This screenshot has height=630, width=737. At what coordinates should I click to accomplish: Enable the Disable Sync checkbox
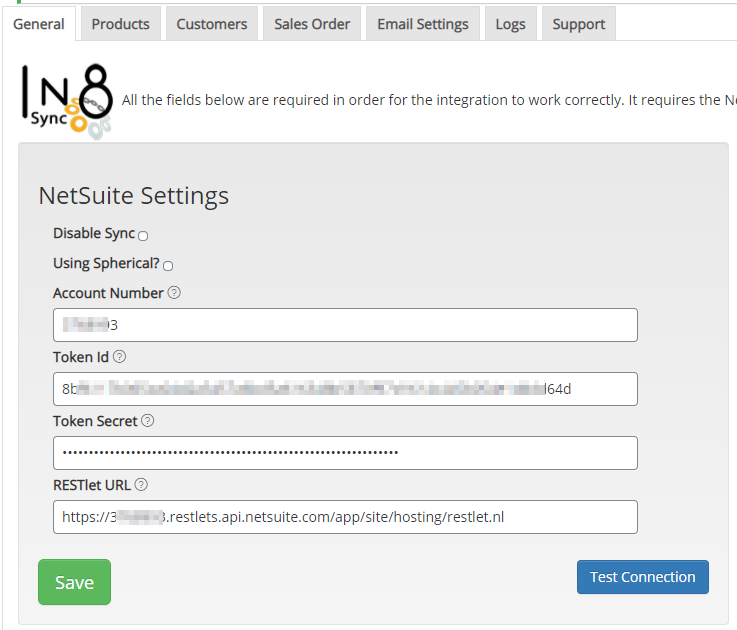point(143,236)
